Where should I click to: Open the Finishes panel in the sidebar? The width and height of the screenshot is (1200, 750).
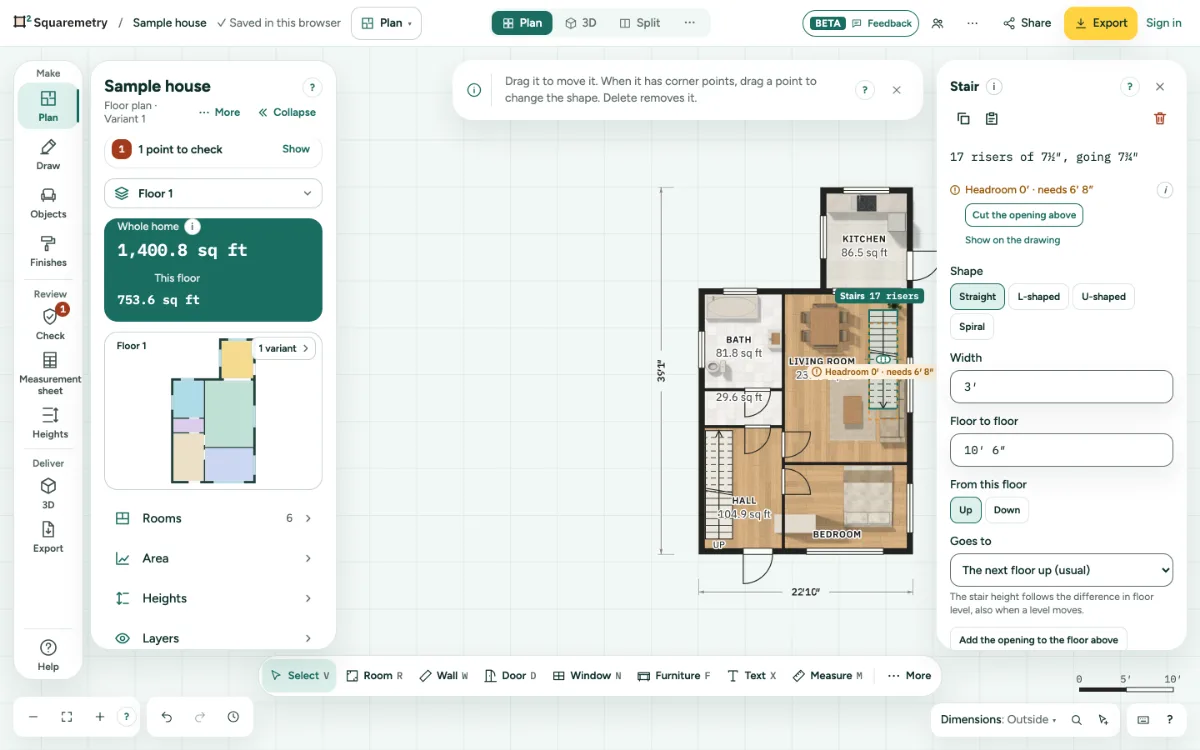pos(48,251)
